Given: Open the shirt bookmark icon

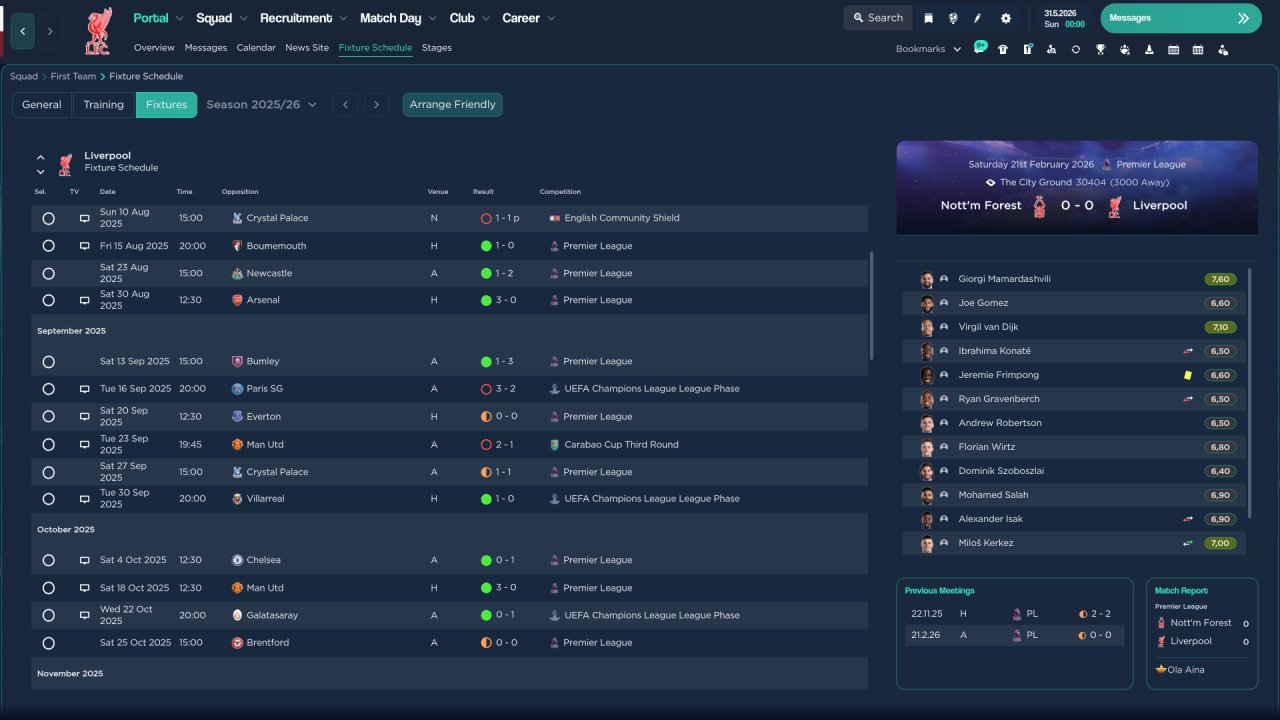Looking at the screenshot, I should (x=1003, y=49).
